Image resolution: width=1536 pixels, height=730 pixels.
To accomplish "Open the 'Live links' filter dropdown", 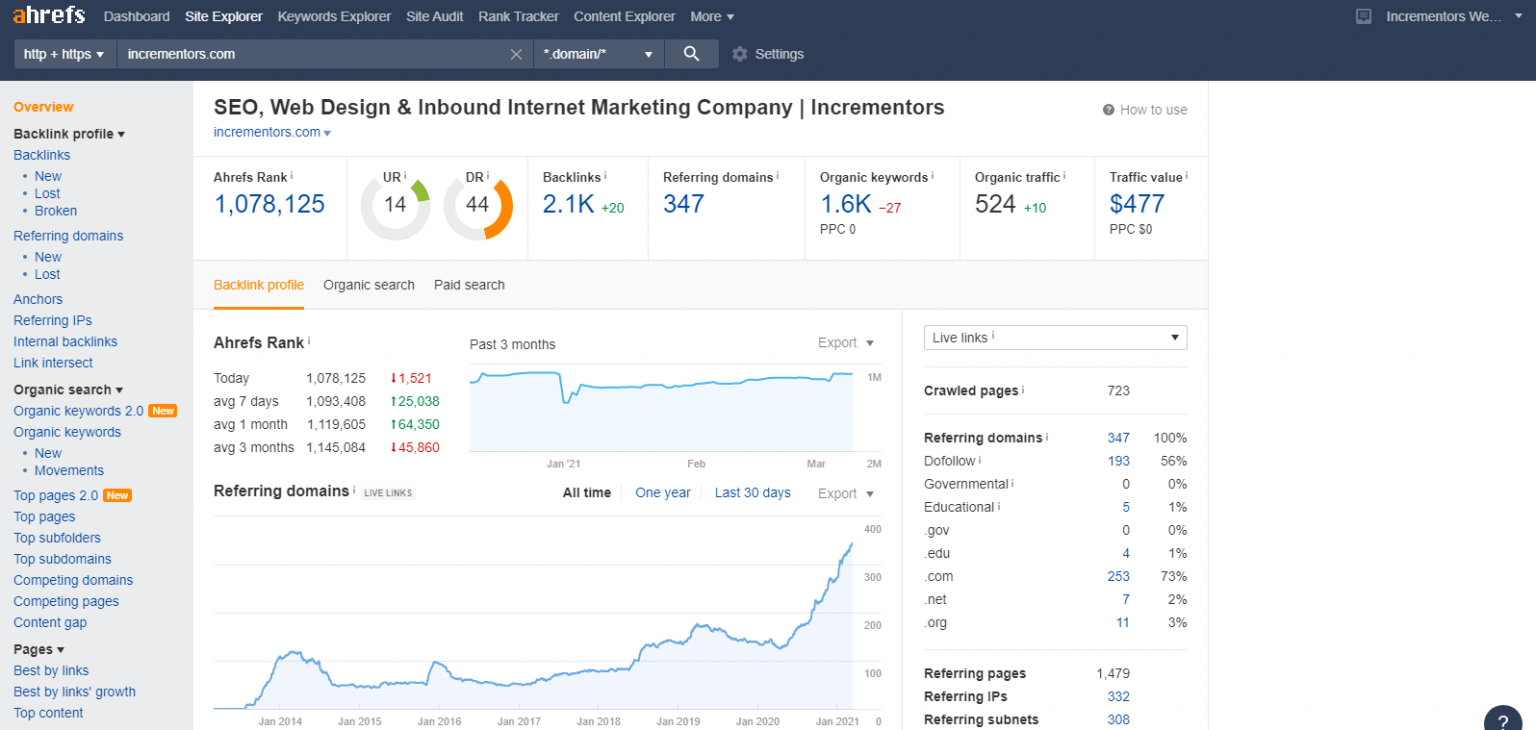I will tap(1054, 337).
